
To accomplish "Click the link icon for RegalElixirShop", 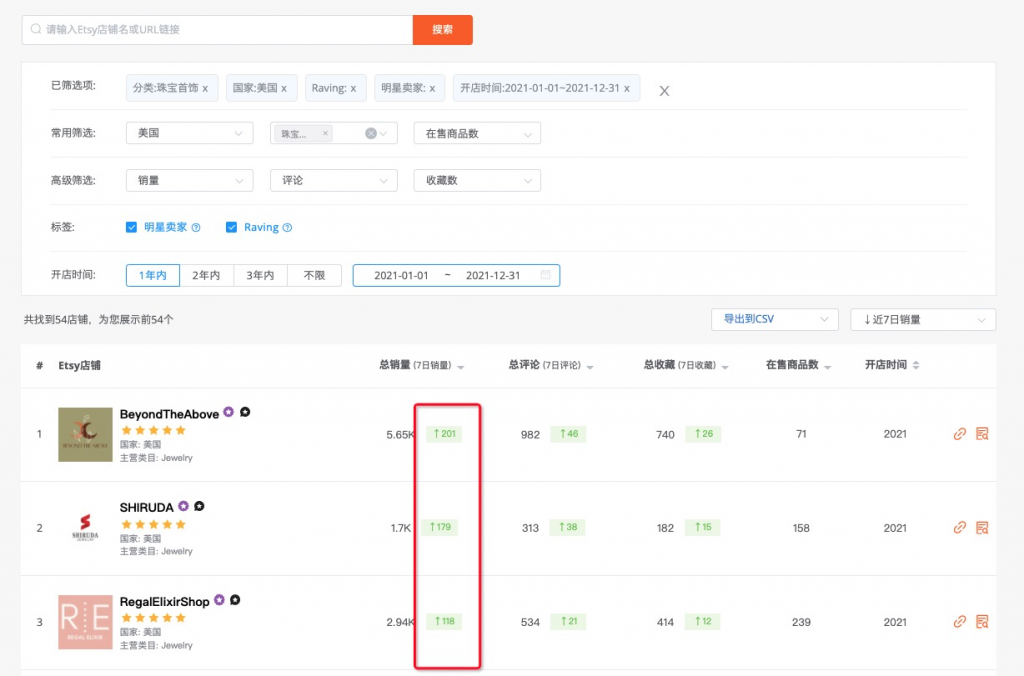I will [959, 622].
